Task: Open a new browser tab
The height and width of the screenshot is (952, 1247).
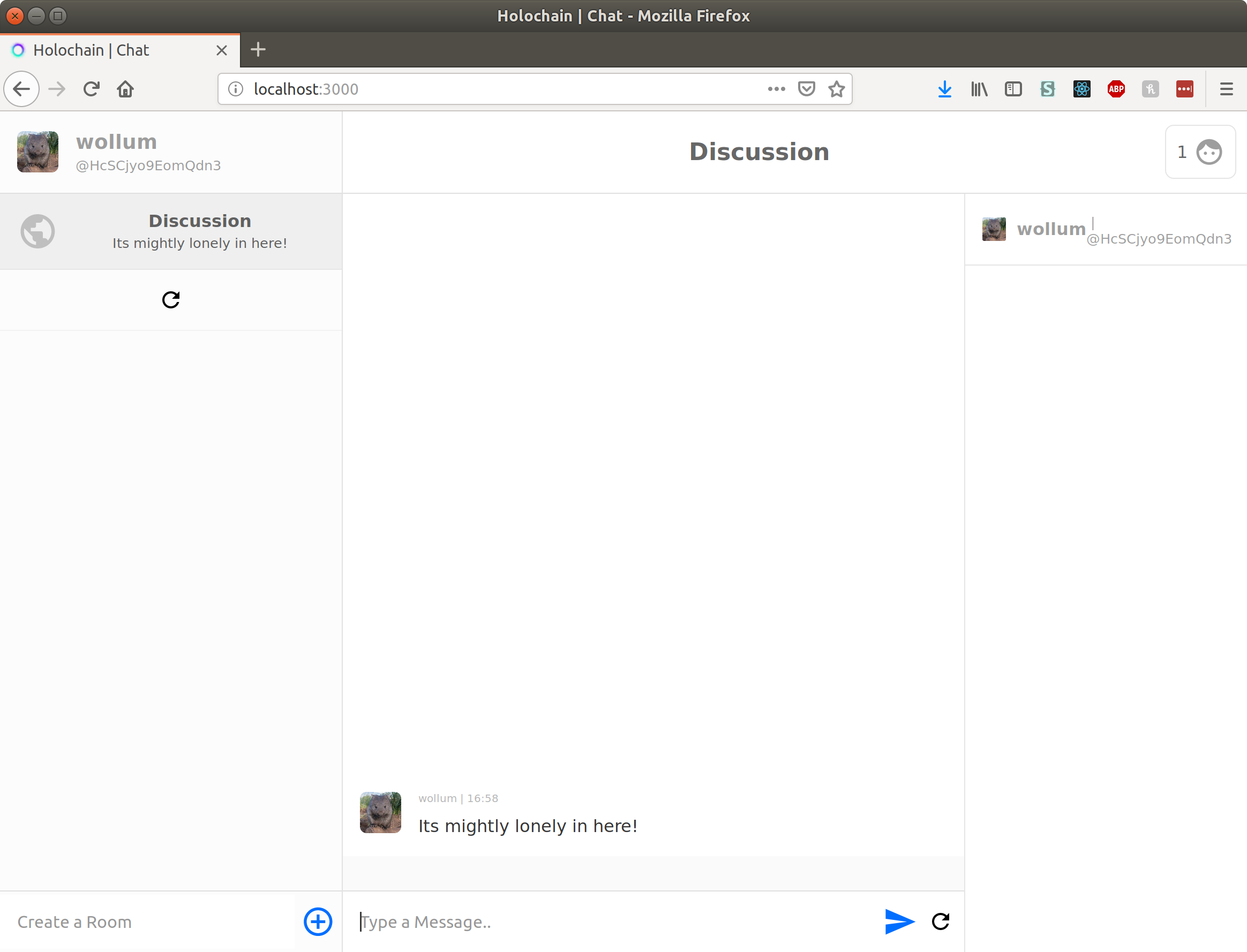Action: [x=258, y=50]
